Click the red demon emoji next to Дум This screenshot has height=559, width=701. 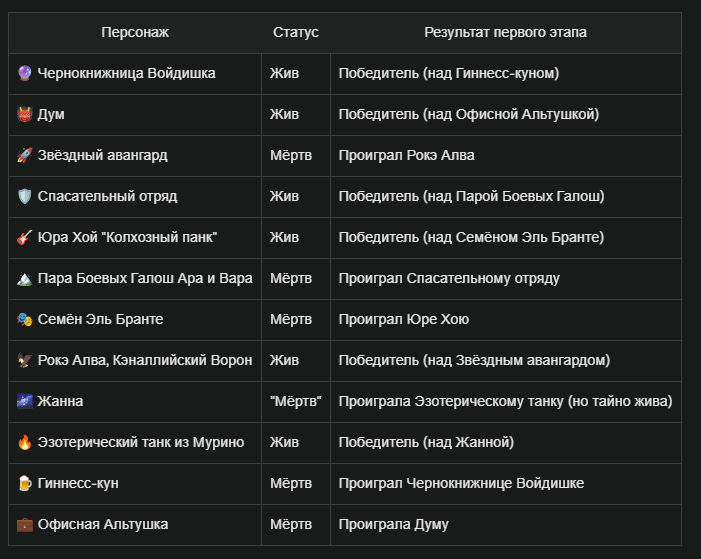click(25, 114)
